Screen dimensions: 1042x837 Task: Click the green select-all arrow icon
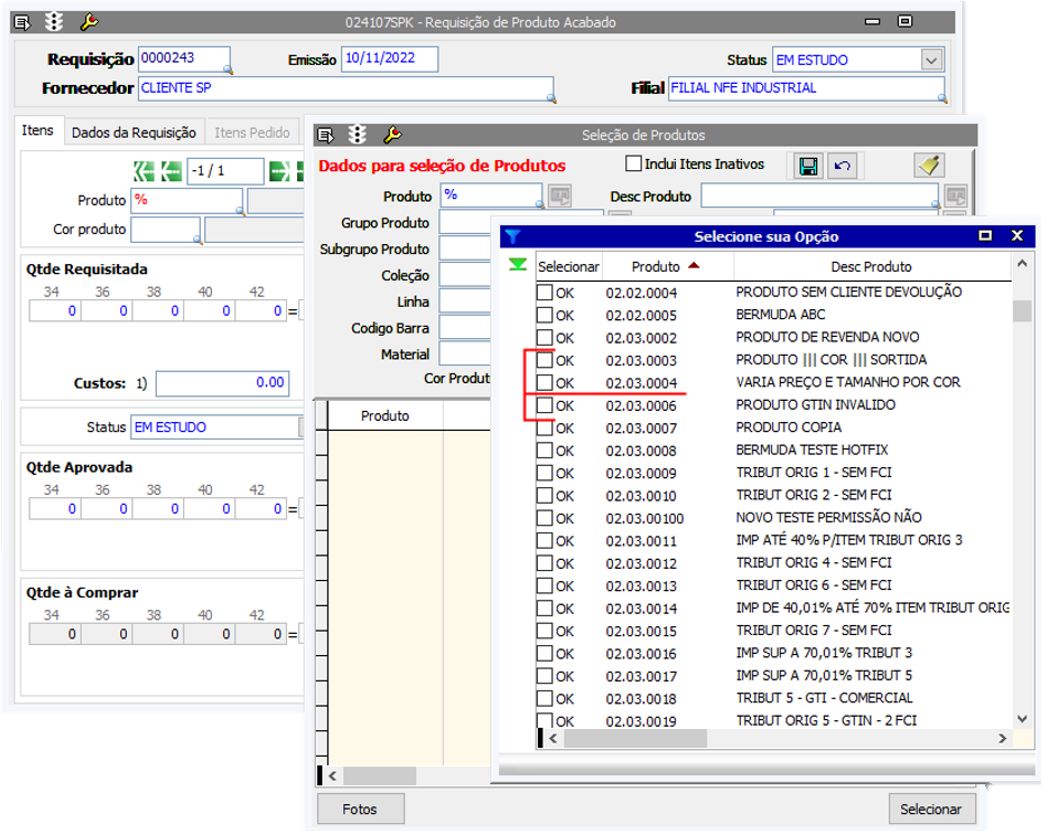tap(517, 265)
